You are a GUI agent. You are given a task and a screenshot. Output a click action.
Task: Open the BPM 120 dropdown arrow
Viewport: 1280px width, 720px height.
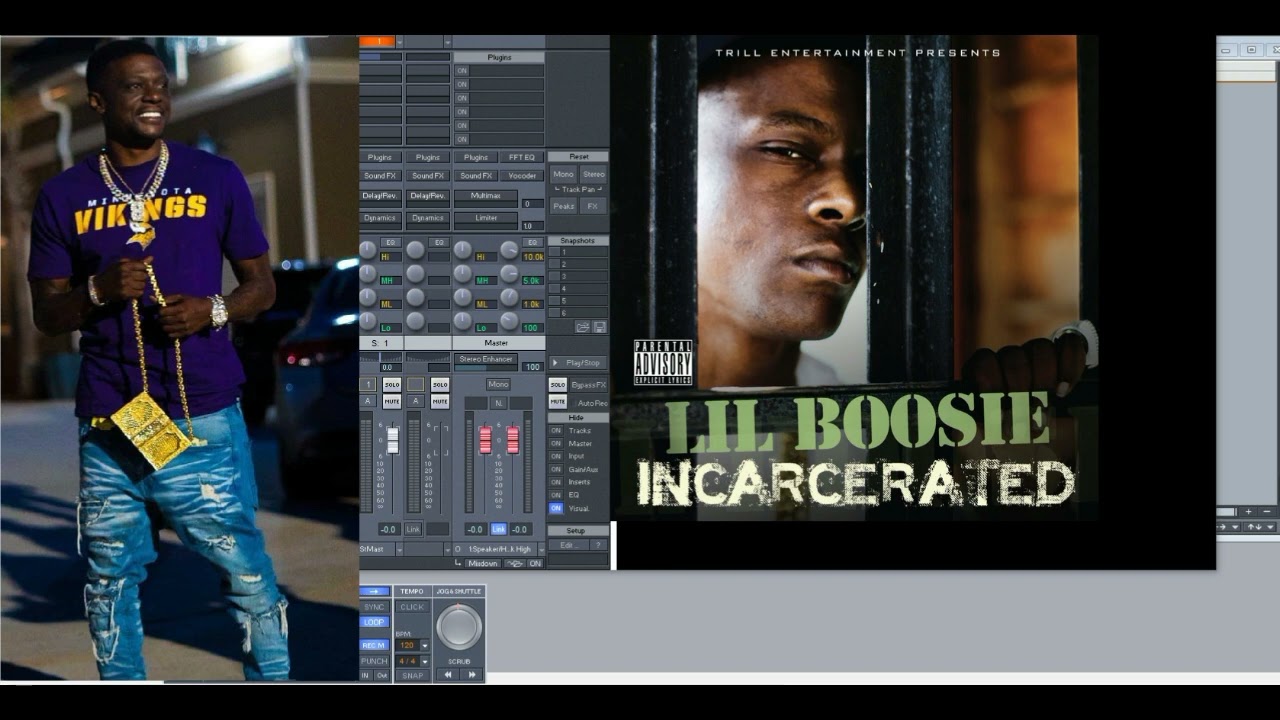[425, 646]
